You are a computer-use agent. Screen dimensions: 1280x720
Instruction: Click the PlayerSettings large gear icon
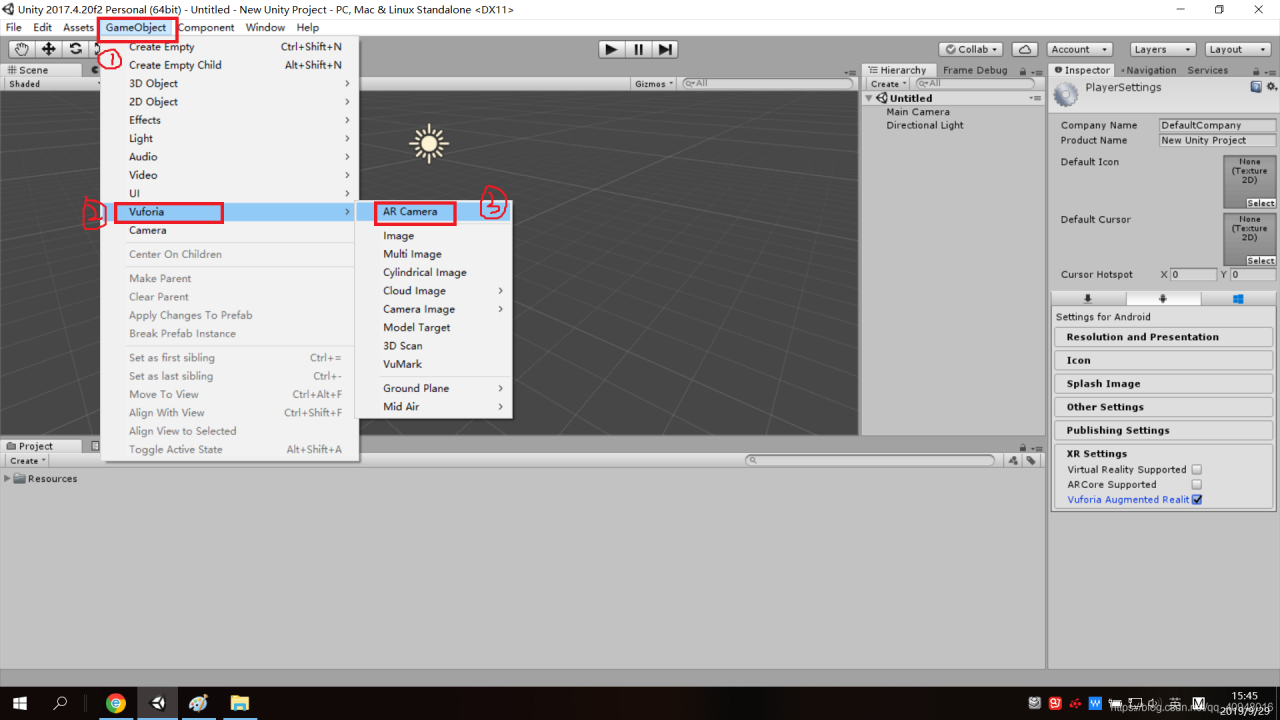pyautogui.click(x=1067, y=94)
